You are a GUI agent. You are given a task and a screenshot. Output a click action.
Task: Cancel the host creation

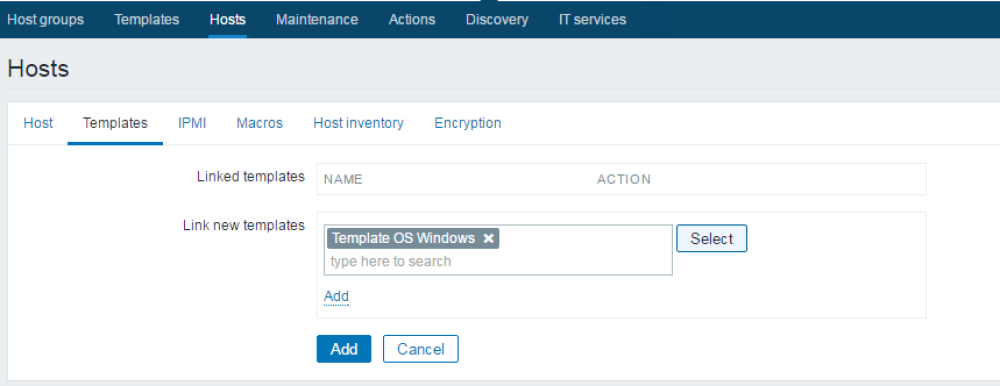coord(420,349)
